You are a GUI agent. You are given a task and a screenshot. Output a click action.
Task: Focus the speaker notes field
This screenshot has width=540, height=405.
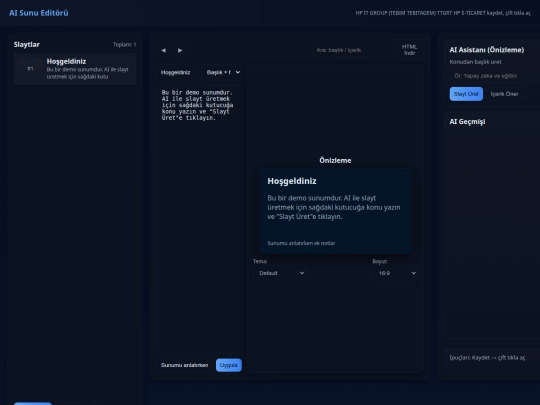click(185, 365)
